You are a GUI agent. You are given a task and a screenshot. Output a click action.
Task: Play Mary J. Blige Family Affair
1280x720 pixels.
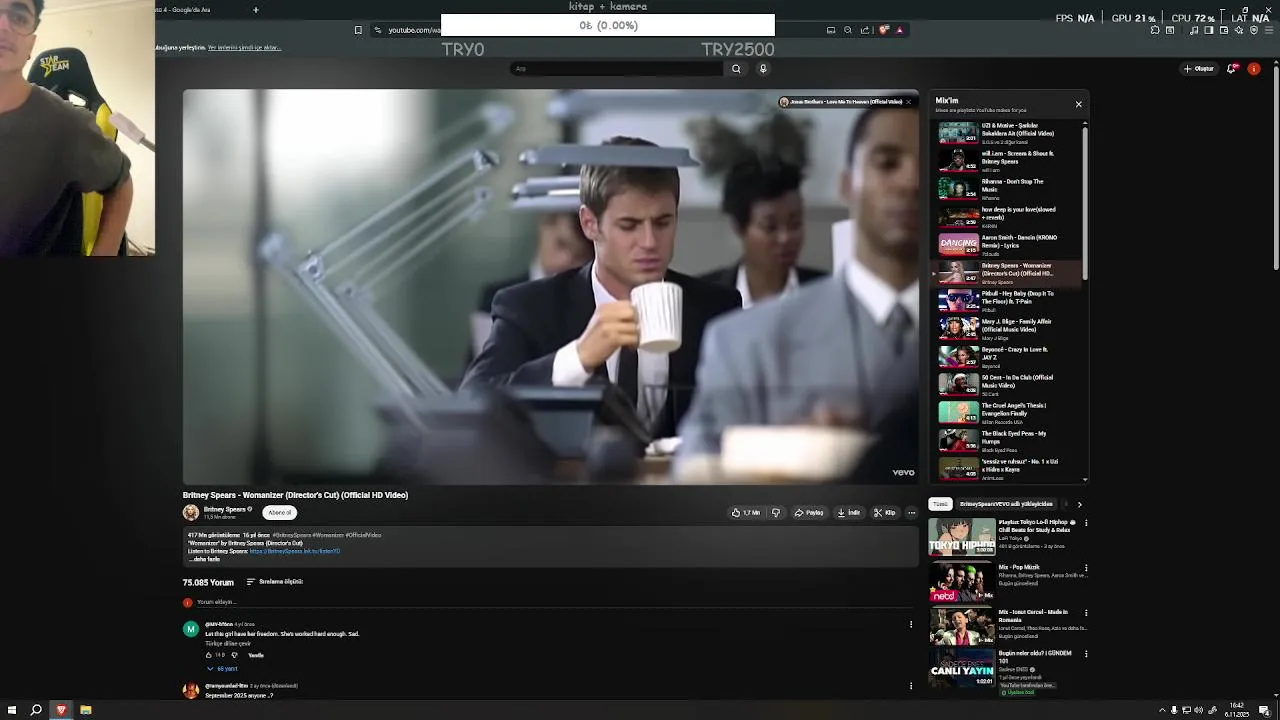pyautogui.click(x=1008, y=329)
